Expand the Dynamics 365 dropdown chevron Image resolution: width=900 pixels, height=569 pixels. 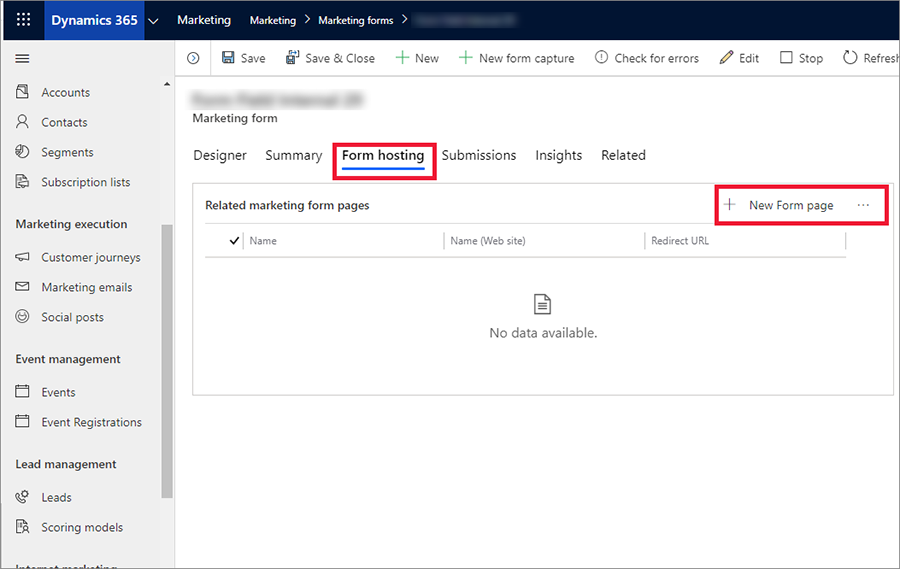pos(153,21)
